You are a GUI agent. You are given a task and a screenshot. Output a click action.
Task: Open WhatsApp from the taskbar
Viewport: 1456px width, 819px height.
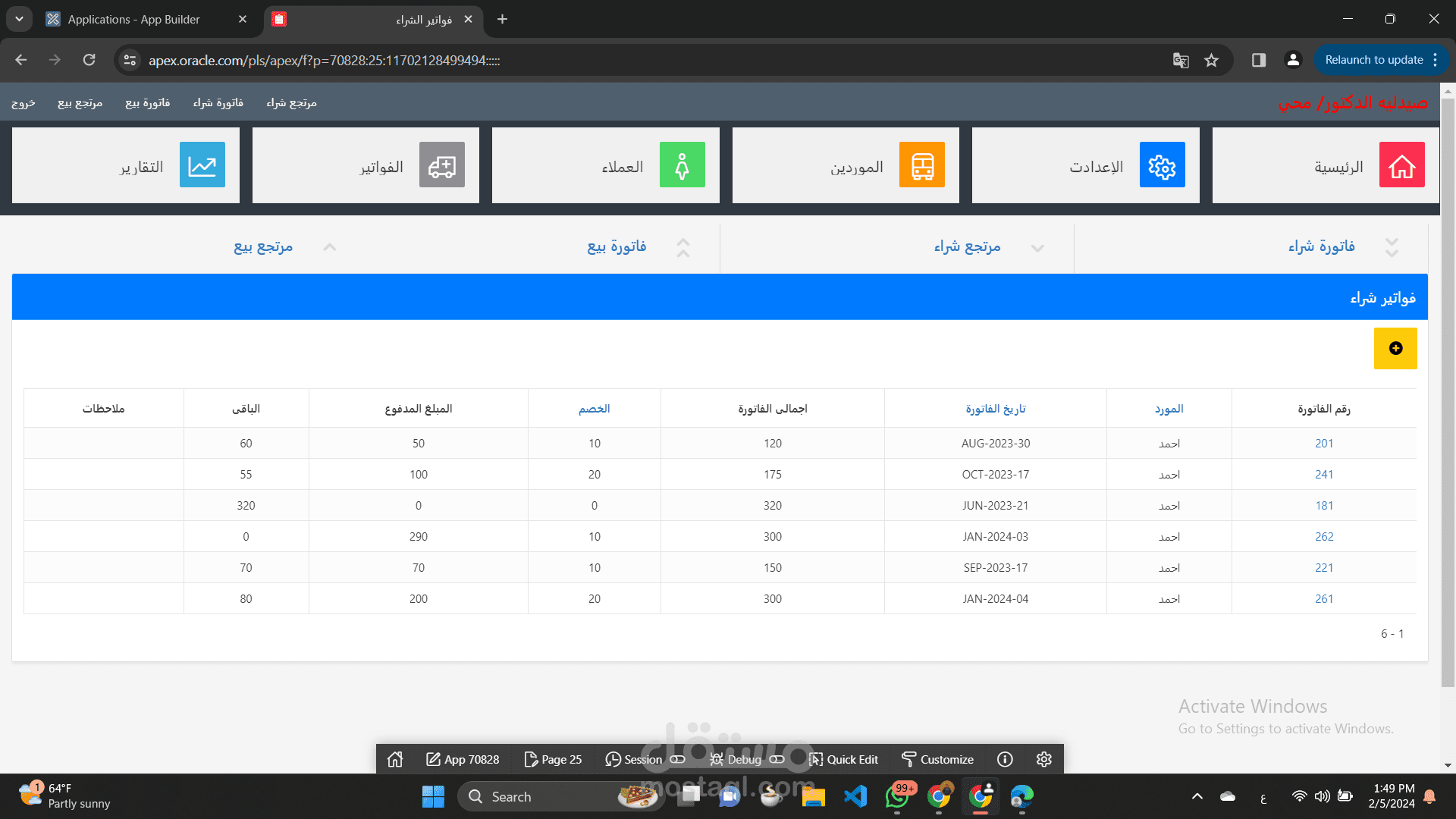897,796
